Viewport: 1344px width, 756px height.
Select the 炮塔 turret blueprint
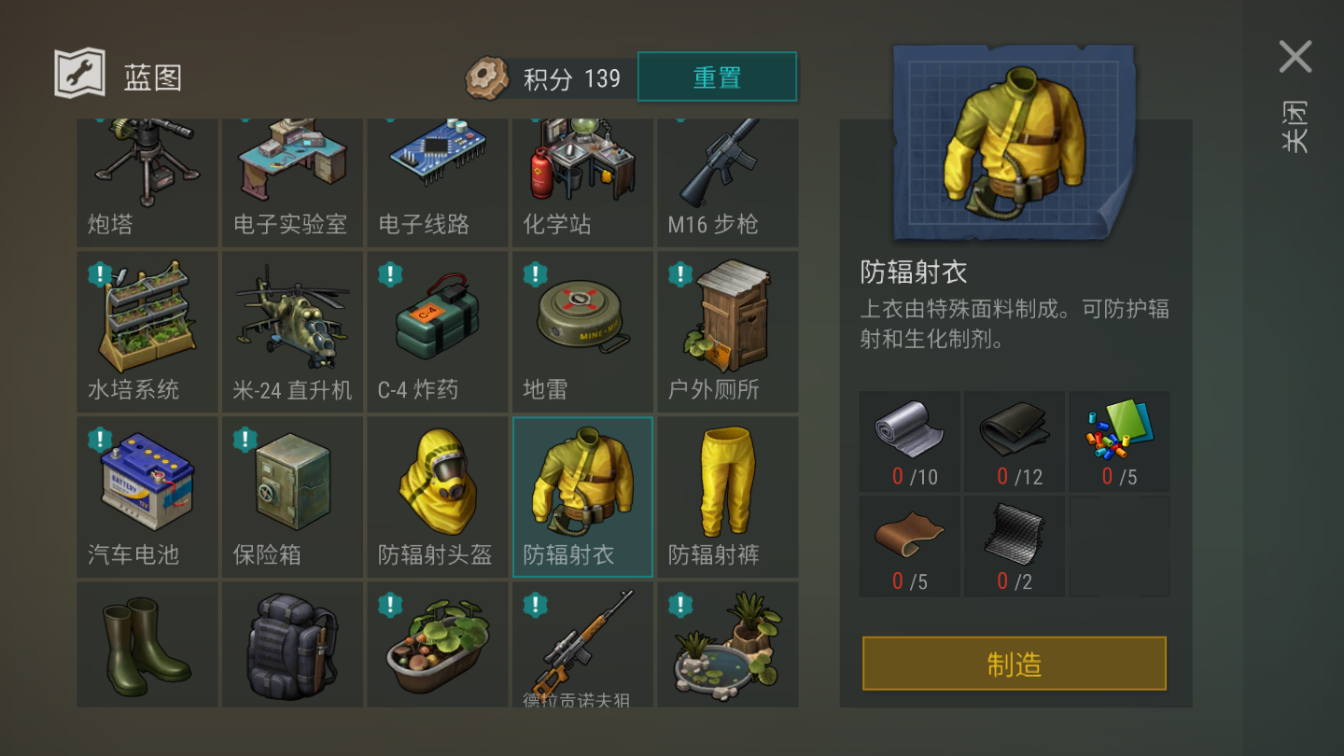tap(147, 183)
